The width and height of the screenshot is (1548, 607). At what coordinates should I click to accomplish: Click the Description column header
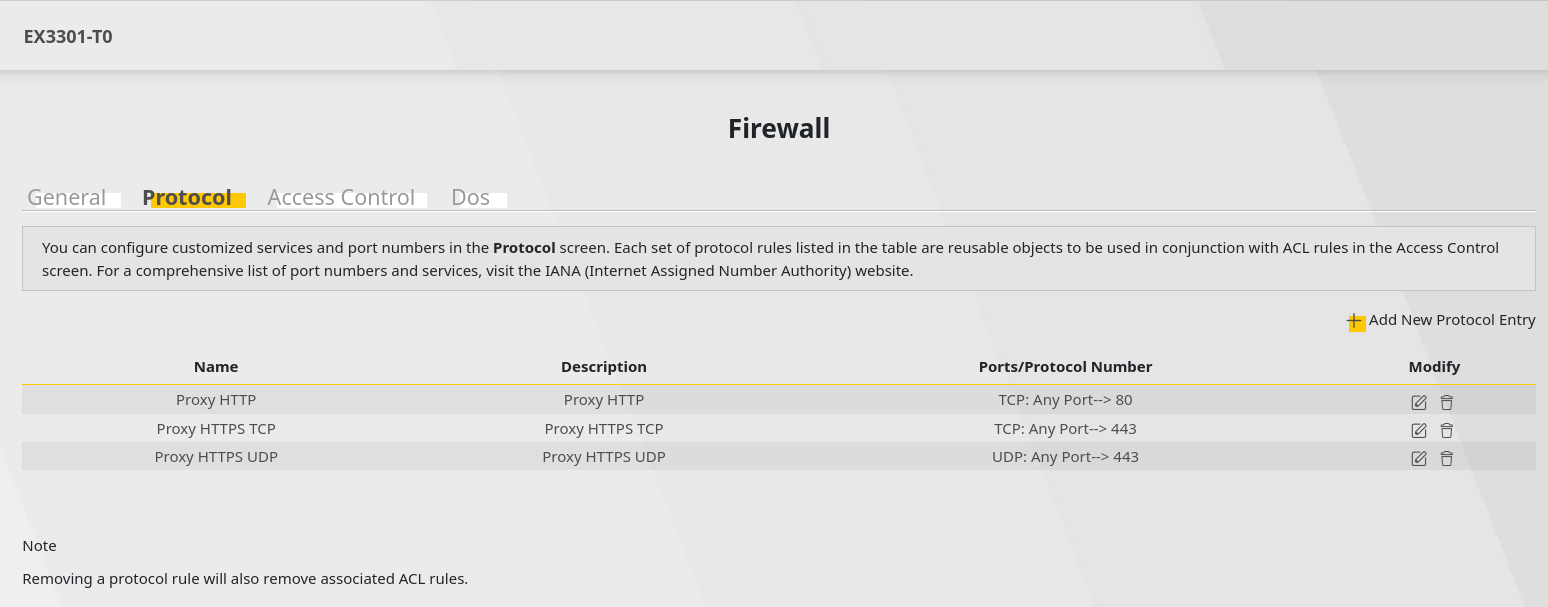click(604, 367)
